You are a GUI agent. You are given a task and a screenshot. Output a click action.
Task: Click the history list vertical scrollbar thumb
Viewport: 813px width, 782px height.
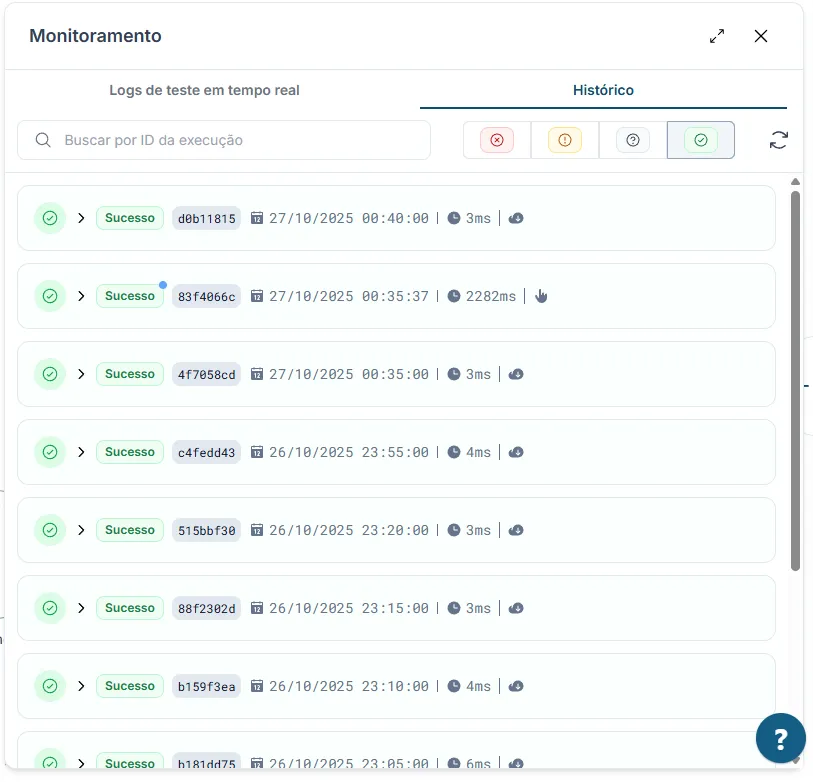click(x=795, y=381)
